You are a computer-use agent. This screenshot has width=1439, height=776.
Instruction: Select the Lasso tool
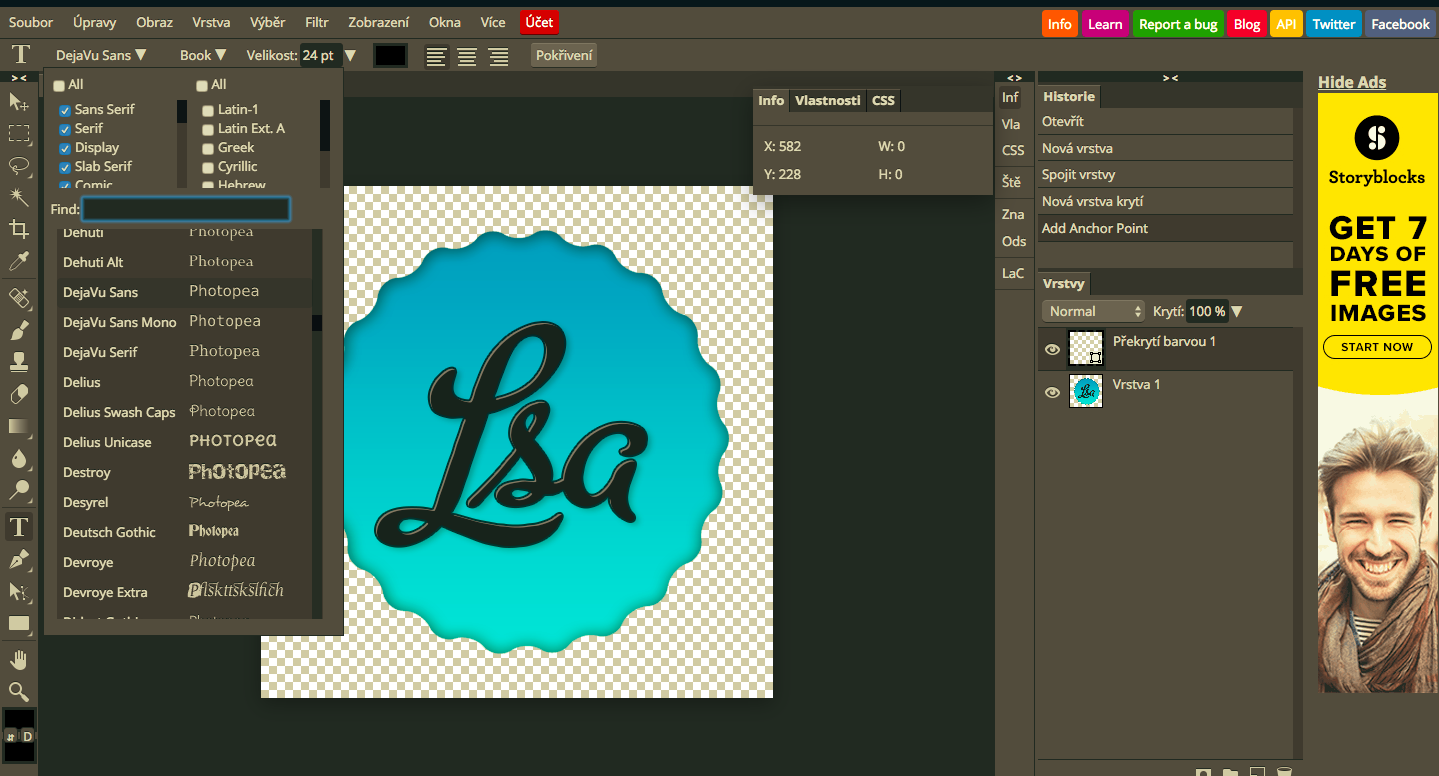coord(19,165)
